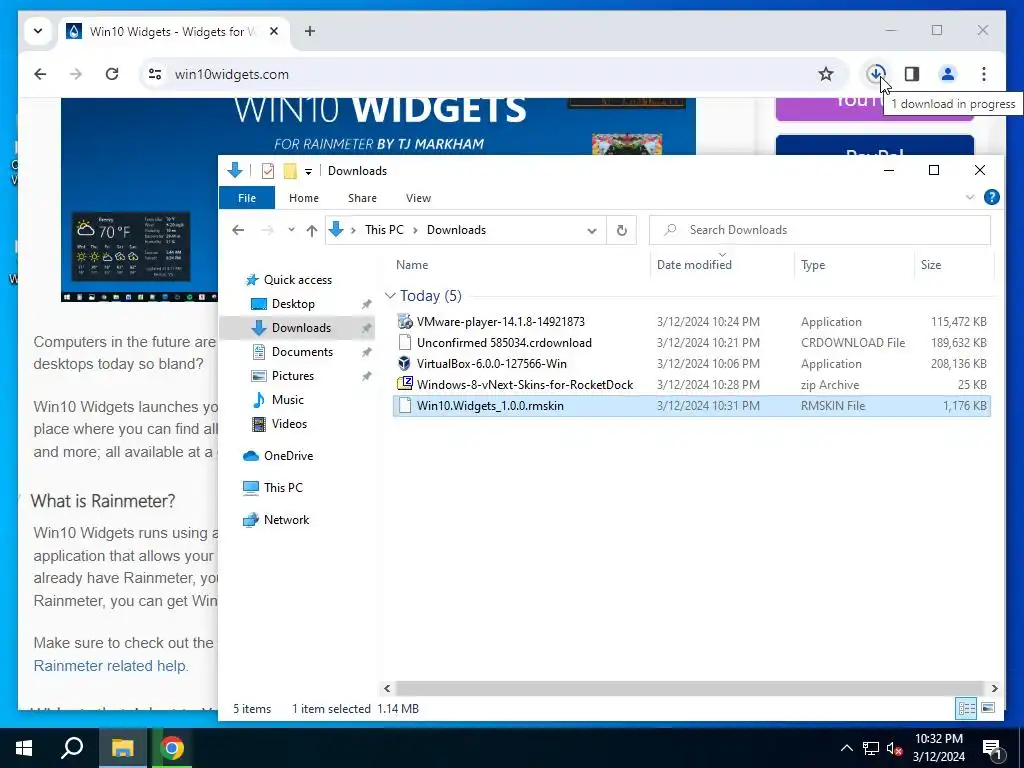This screenshot has height=768, width=1024.
Task: Open Pictures in navigation pane
Action: tap(292, 376)
